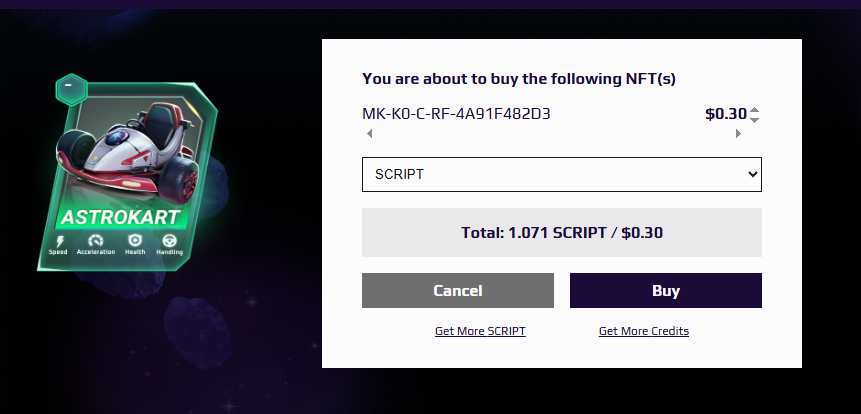Click the Handling steering wheel icon
The width and height of the screenshot is (861, 414).
[170, 240]
